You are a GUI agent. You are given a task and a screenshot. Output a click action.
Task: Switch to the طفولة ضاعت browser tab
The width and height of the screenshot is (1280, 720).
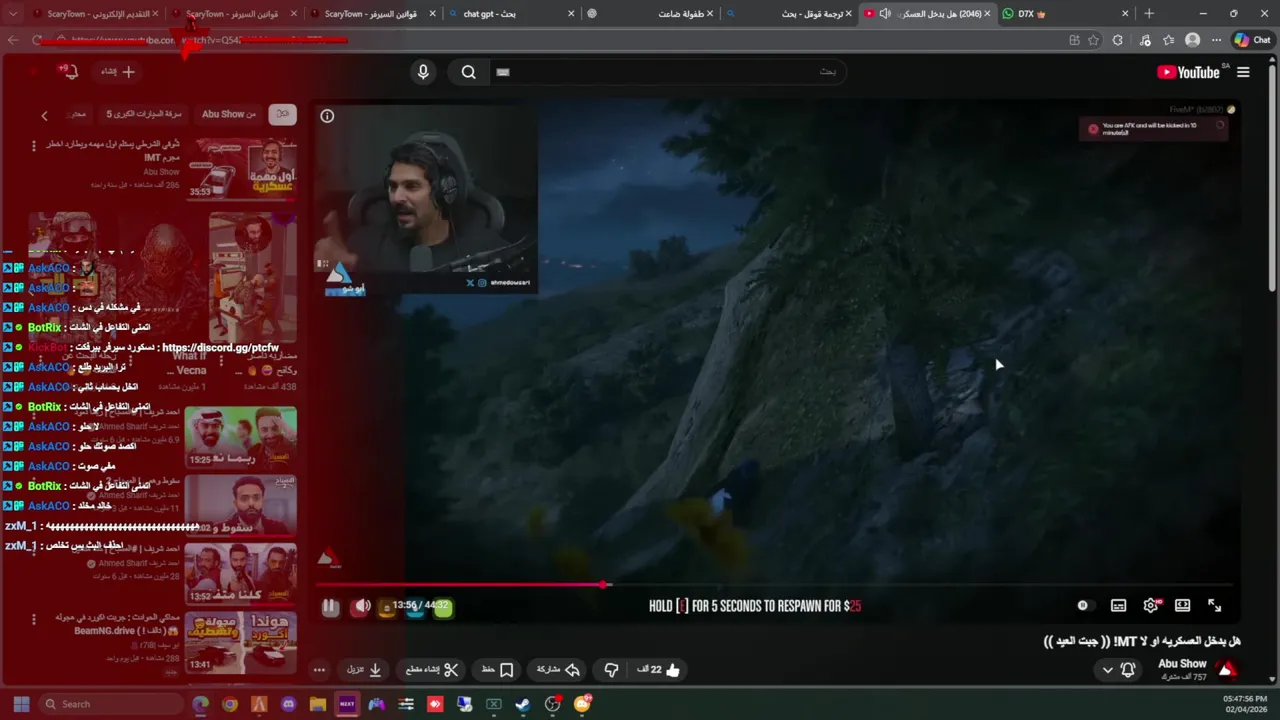pos(650,14)
